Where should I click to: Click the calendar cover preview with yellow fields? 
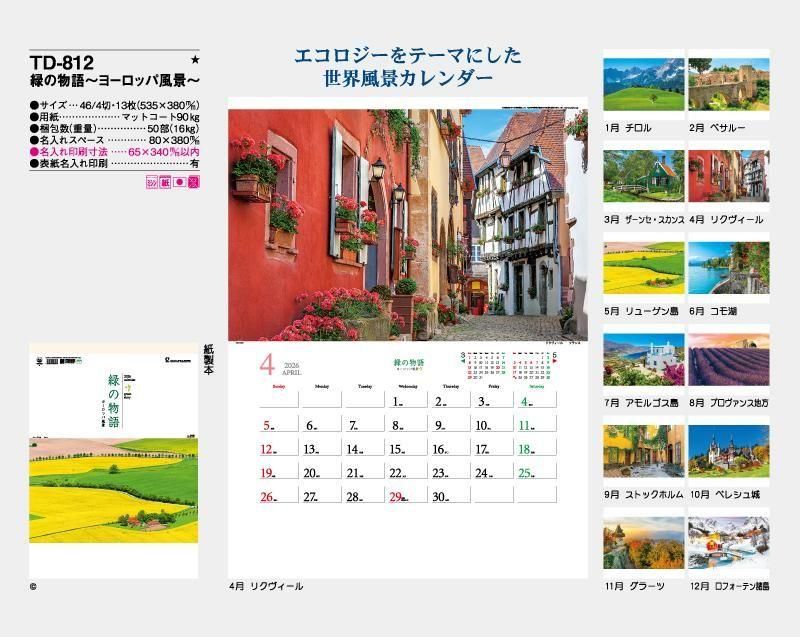[x=113, y=461]
